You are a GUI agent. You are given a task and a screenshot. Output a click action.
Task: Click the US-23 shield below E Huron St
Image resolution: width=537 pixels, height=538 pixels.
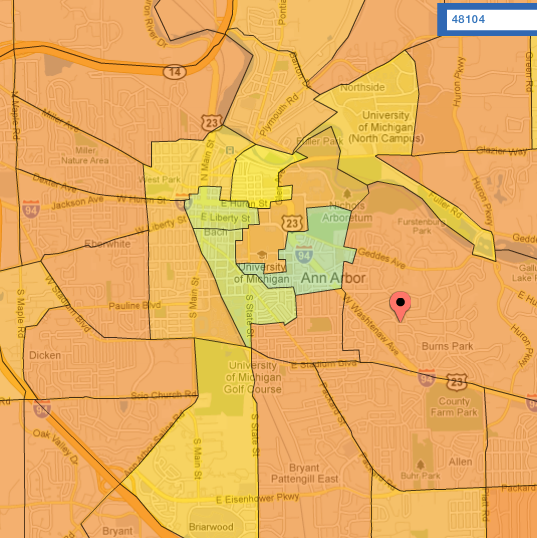[x=292, y=223]
